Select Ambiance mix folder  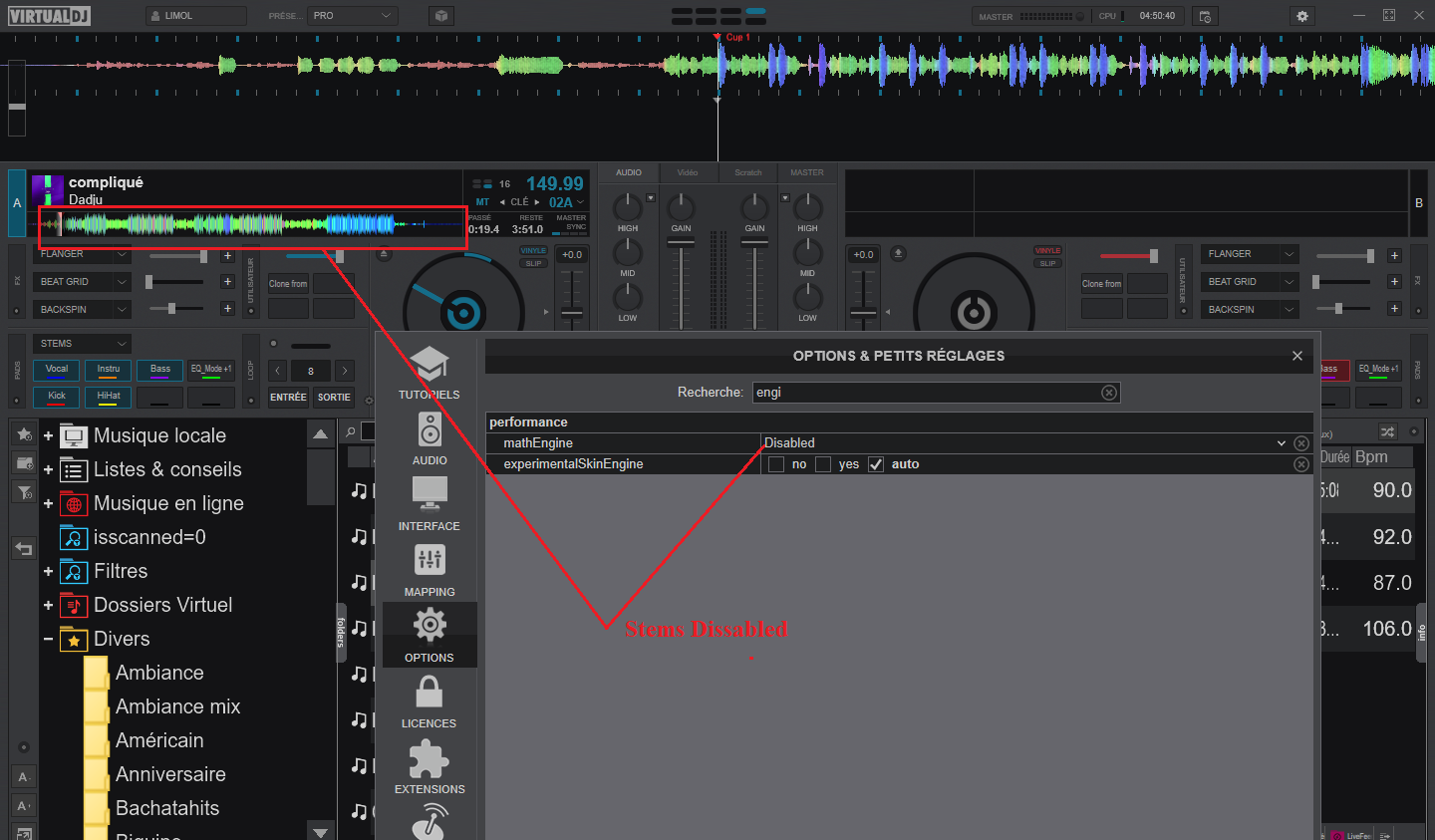point(178,706)
